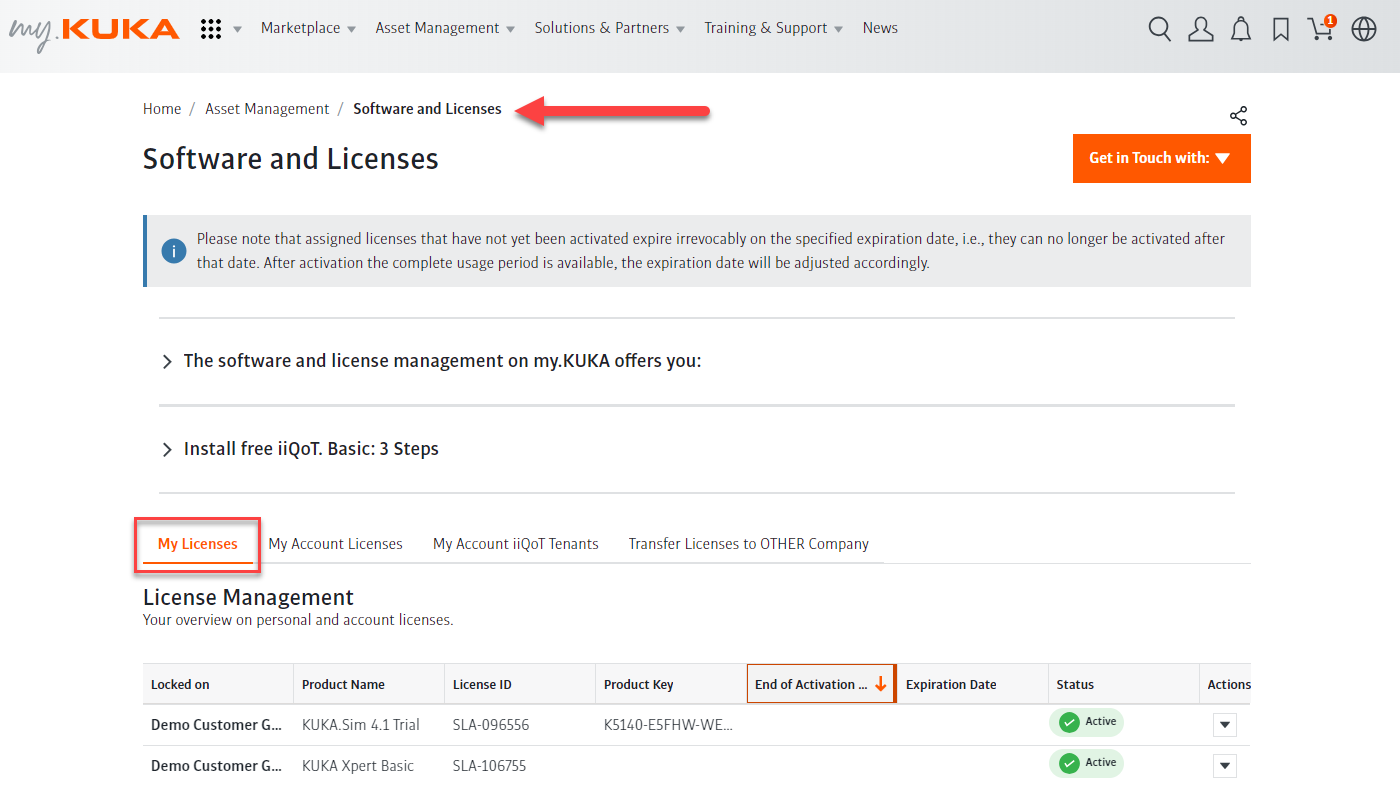Open the user account profile icon

1200,29
